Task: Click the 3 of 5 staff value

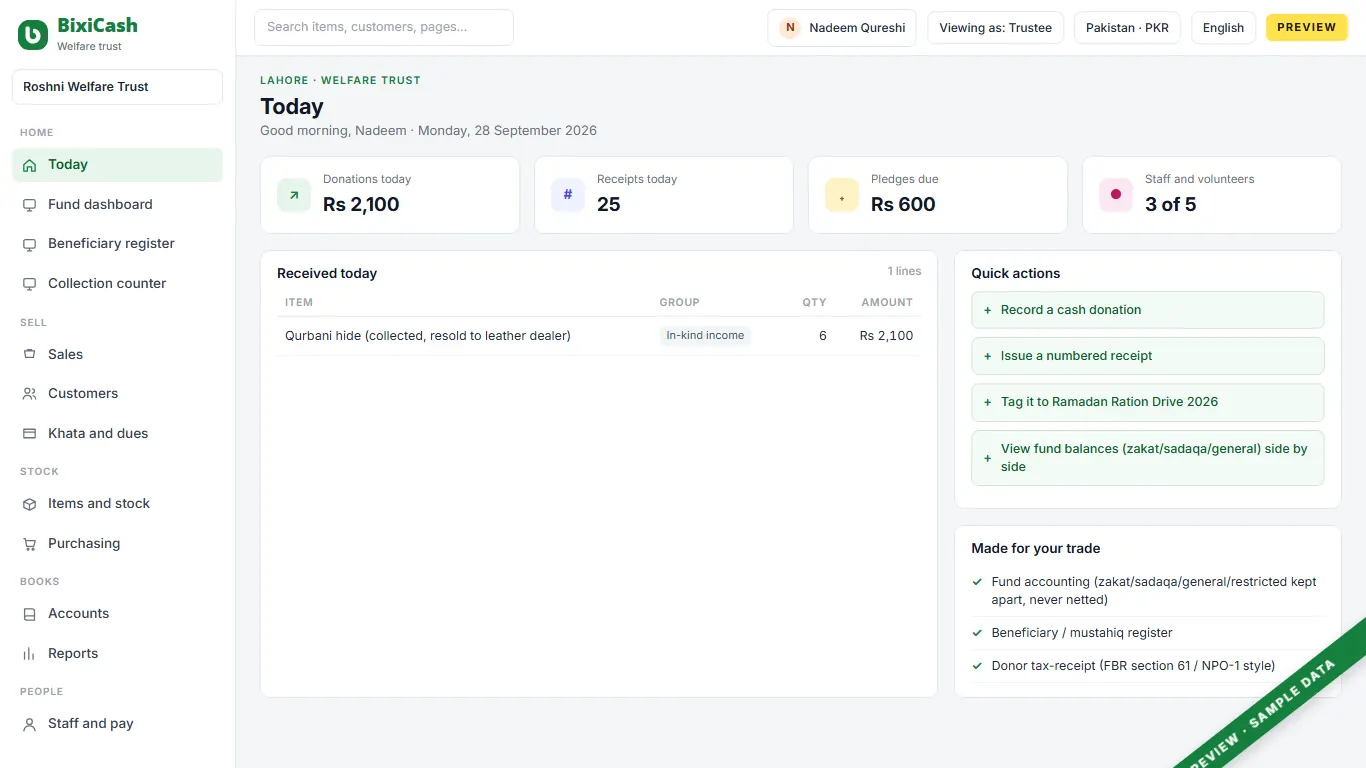Action: 1170,204
